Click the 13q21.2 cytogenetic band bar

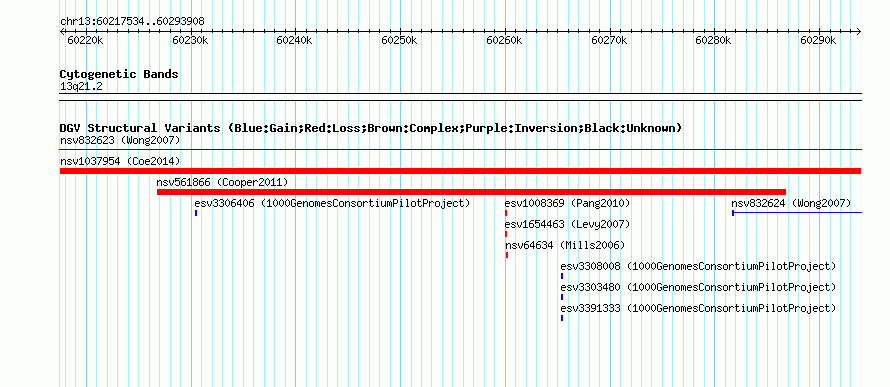(460, 96)
